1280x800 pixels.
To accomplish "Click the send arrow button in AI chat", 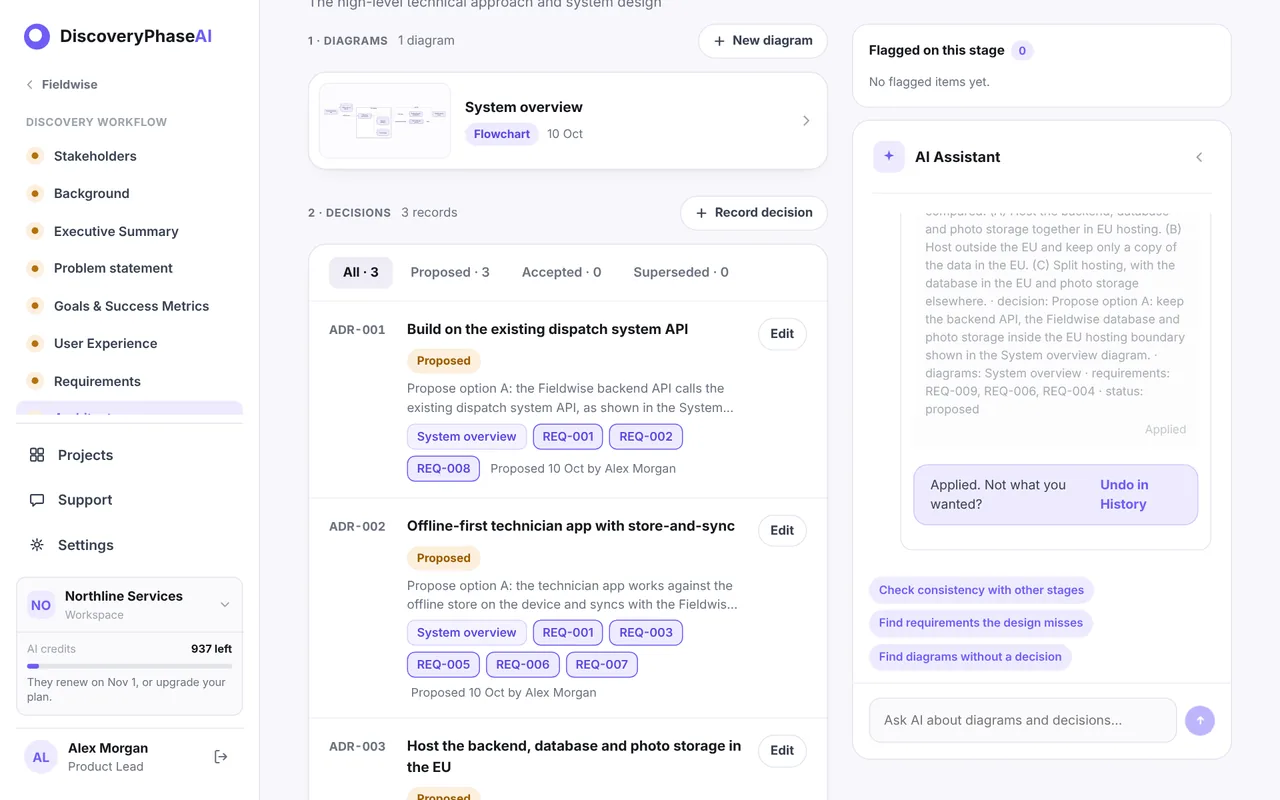I will point(1200,720).
